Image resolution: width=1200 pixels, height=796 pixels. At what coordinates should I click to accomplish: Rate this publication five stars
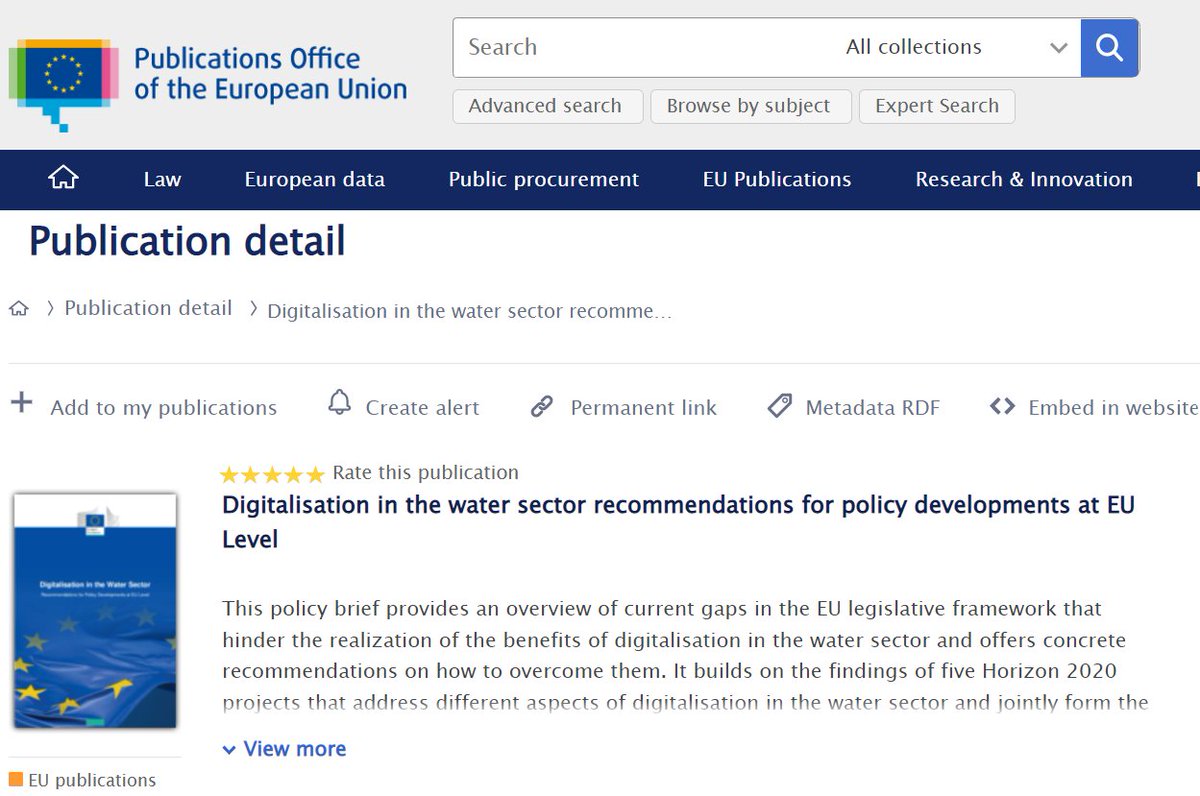pos(316,473)
